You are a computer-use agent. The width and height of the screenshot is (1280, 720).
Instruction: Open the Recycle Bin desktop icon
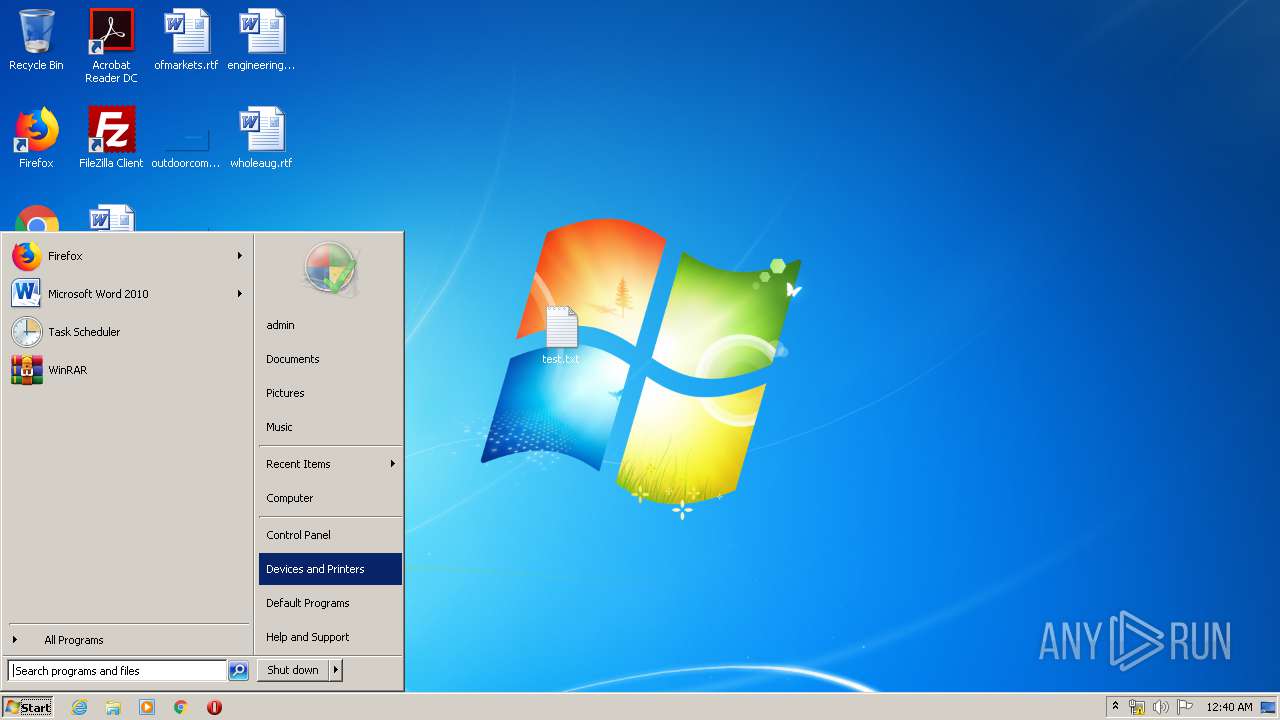point(36,40)
